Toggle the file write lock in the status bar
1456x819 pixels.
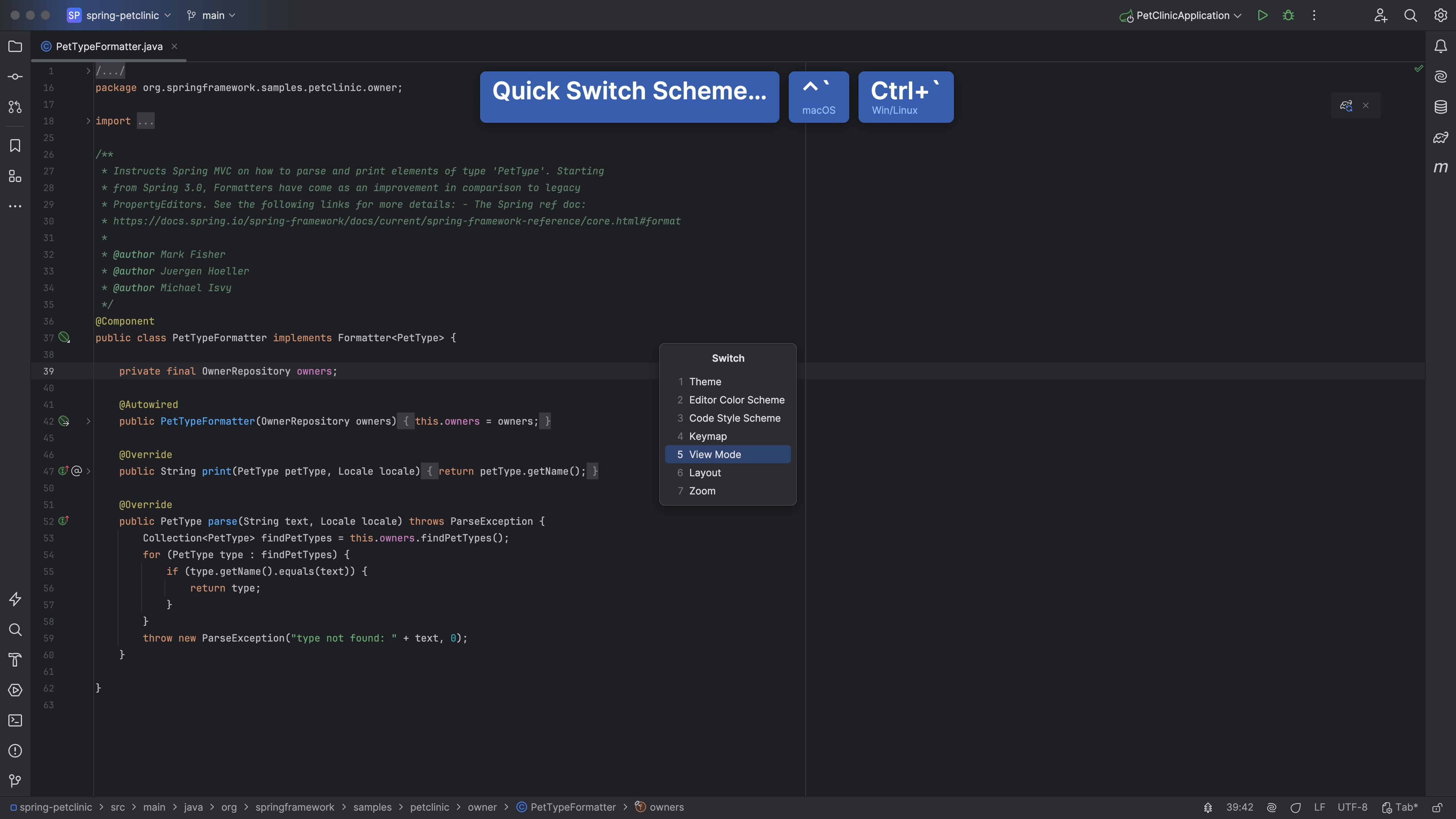pos(1439,807)
